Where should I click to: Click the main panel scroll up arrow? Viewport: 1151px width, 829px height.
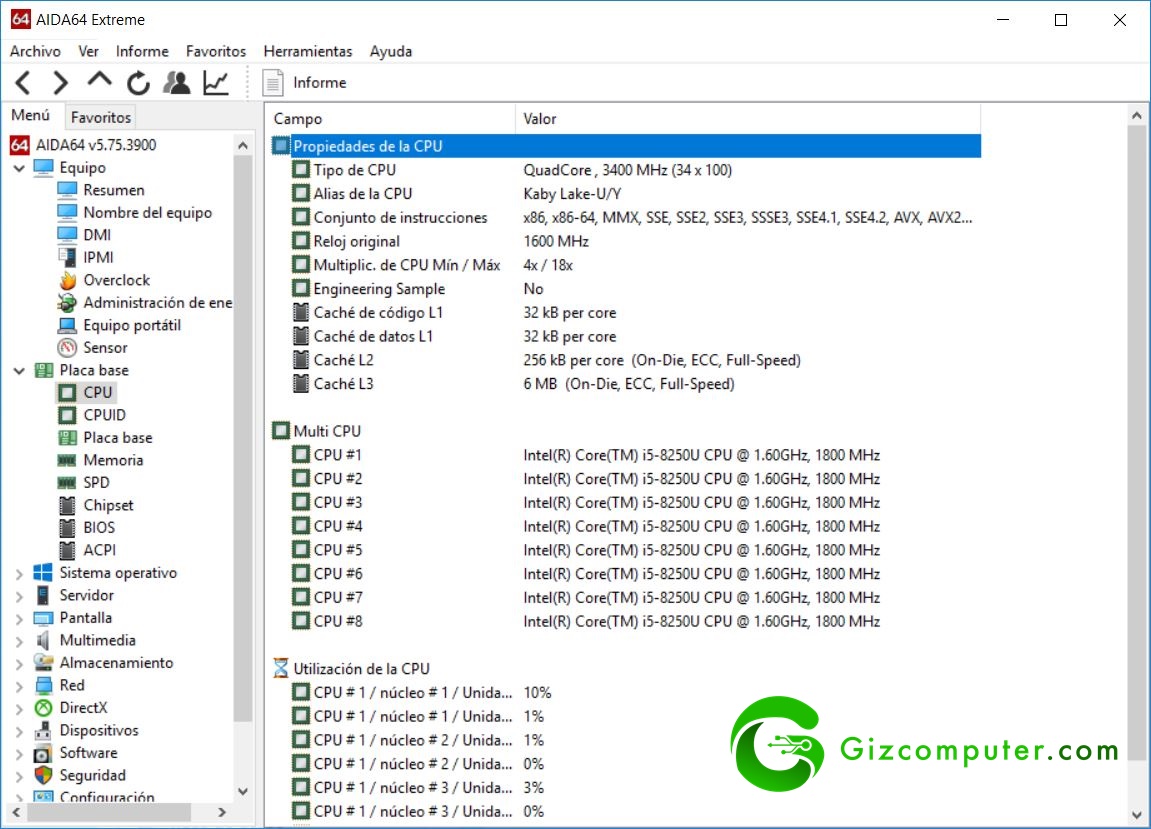1136,116
